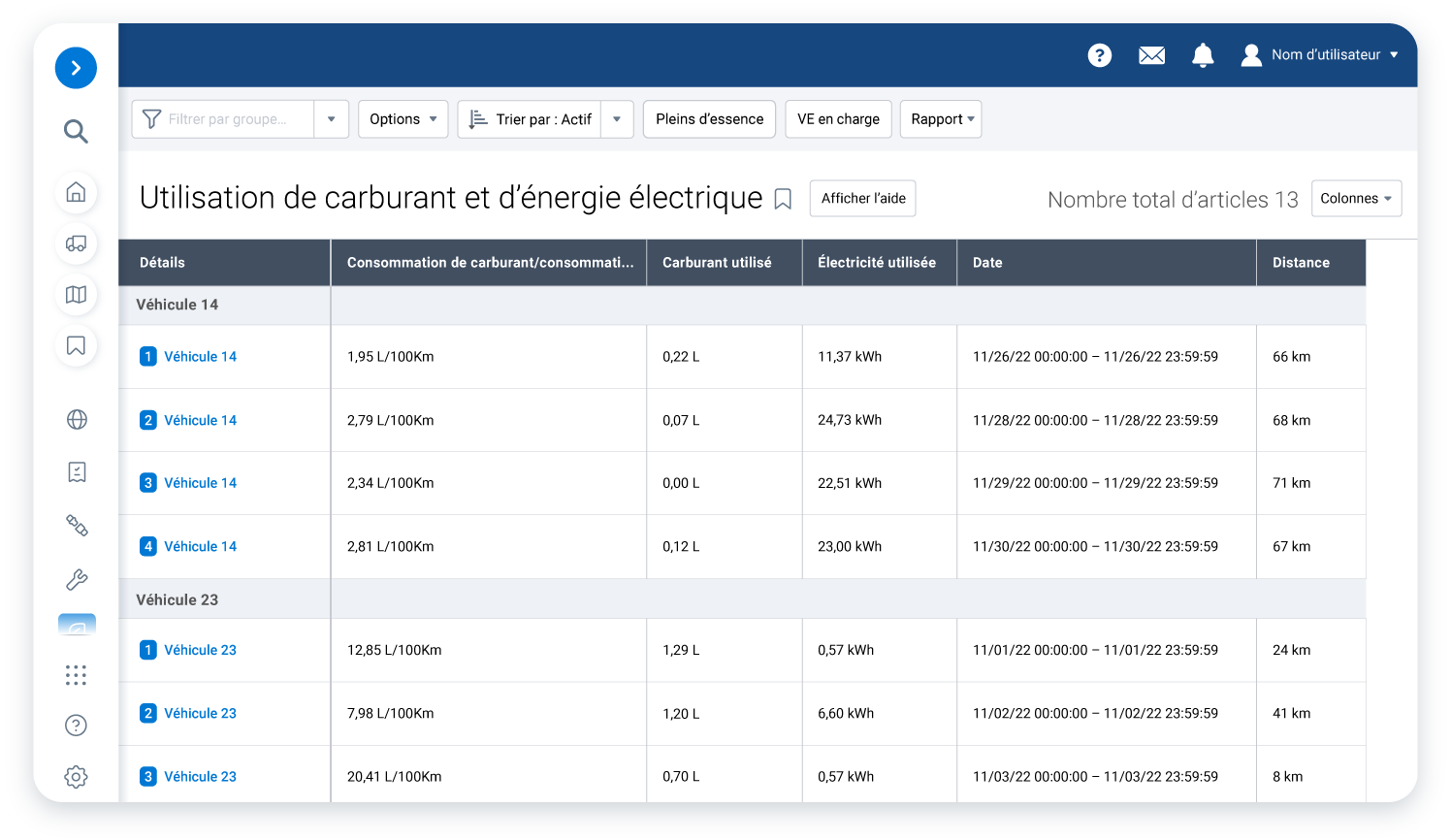
Task: Open the notifications bell icon
Action: click(1203, 55)
